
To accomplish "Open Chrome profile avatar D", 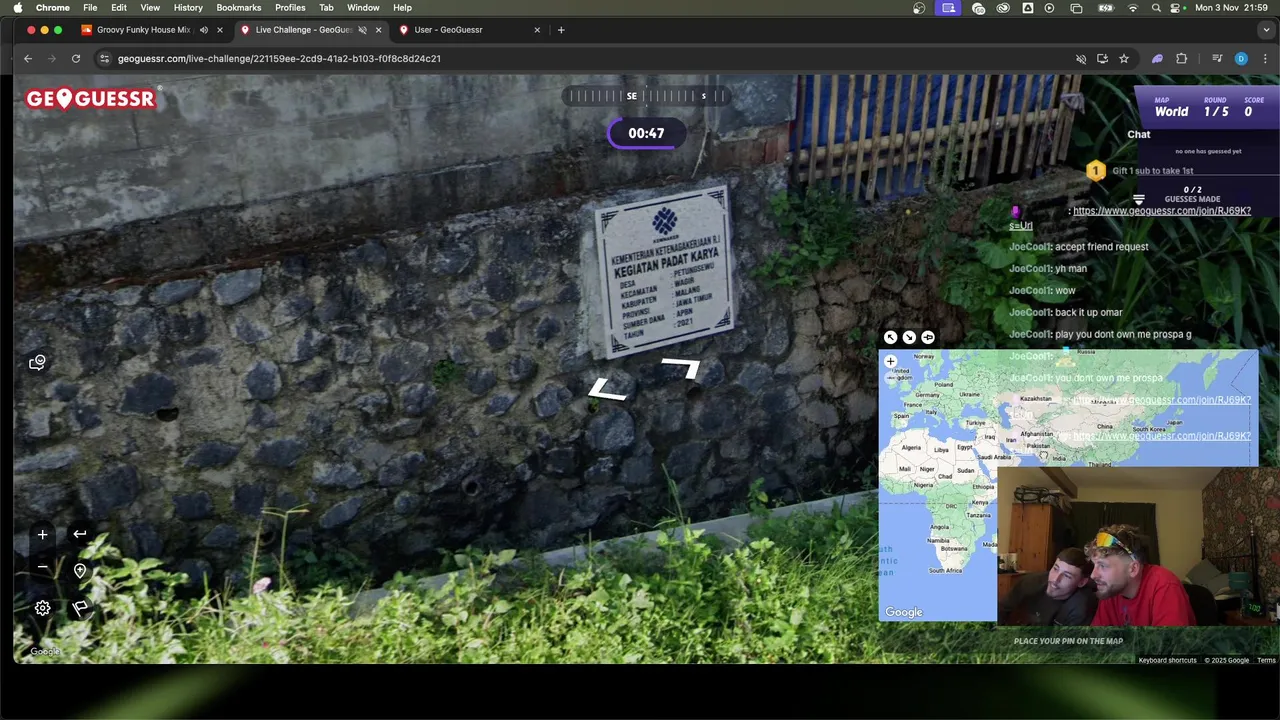I will 1241,59.
